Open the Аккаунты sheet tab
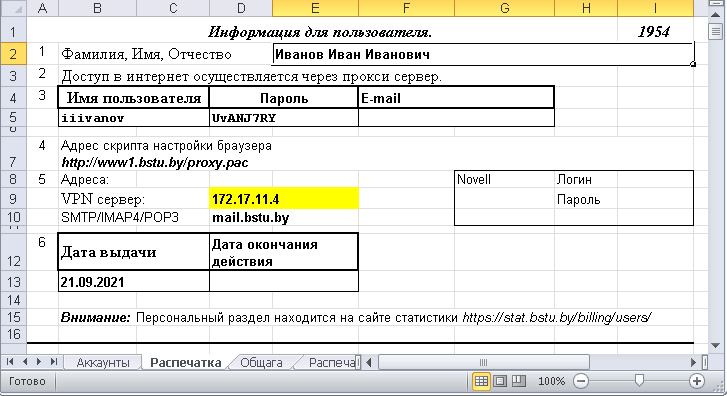The height and width of the screenshot is (396, 727). click(x=102, y=363)
